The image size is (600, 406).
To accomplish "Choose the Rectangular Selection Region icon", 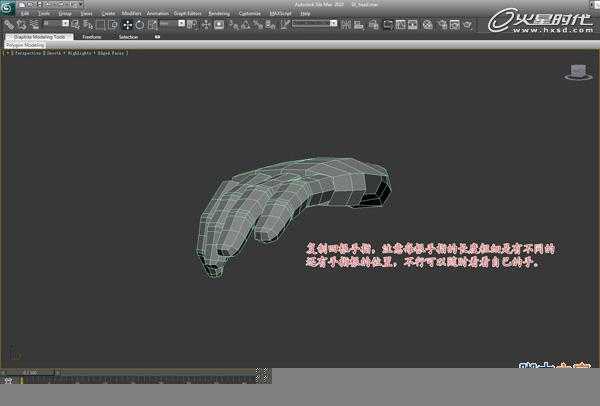I will (x=101, y=25).
